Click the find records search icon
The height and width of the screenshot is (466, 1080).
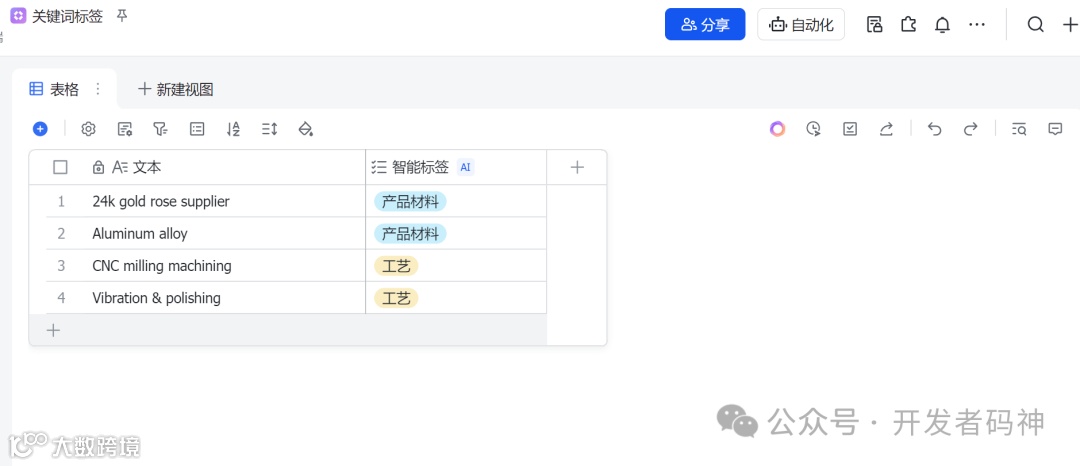(1019, 129)
